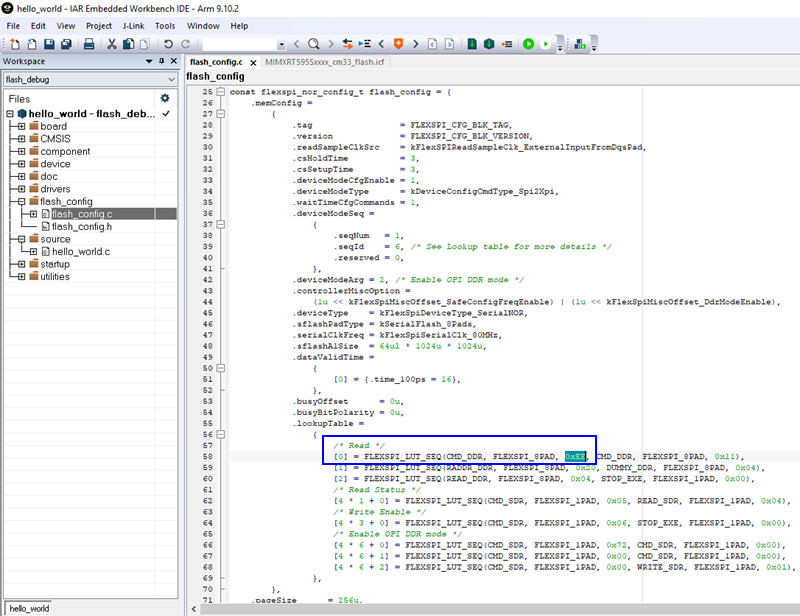Open the File menu
Screen dimensions: 800x616
[x=13, y=26]
